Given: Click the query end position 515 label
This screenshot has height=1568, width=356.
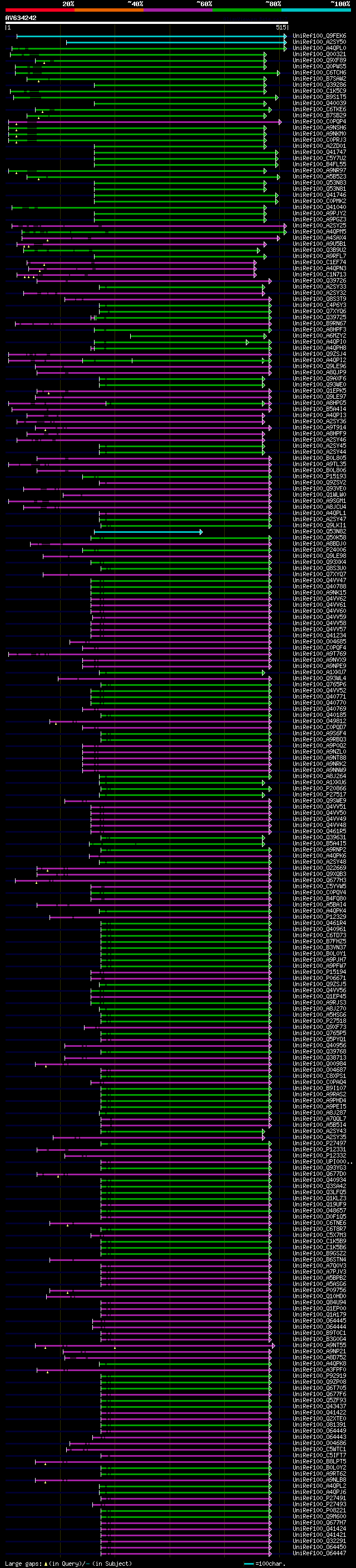Looking at the screenshot, I should click(280, 27).
